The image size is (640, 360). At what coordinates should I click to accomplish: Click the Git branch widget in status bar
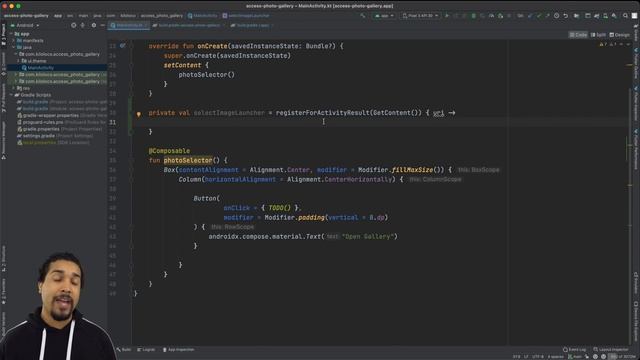576,357
